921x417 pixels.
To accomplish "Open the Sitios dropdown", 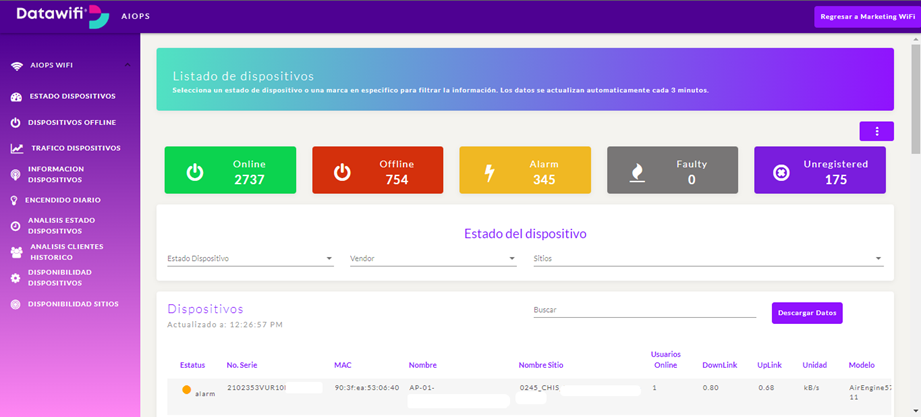I will [x=708, y=258].
